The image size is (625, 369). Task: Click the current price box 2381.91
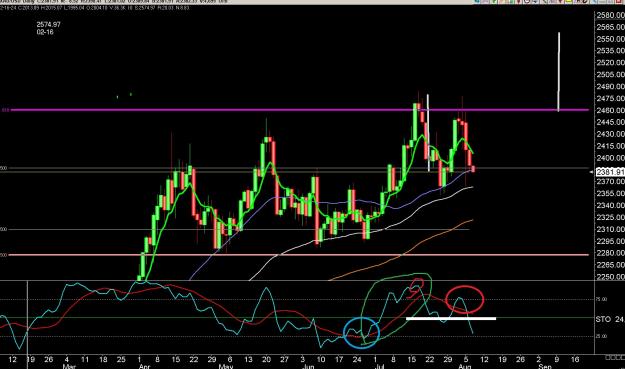tap(610, 172)
